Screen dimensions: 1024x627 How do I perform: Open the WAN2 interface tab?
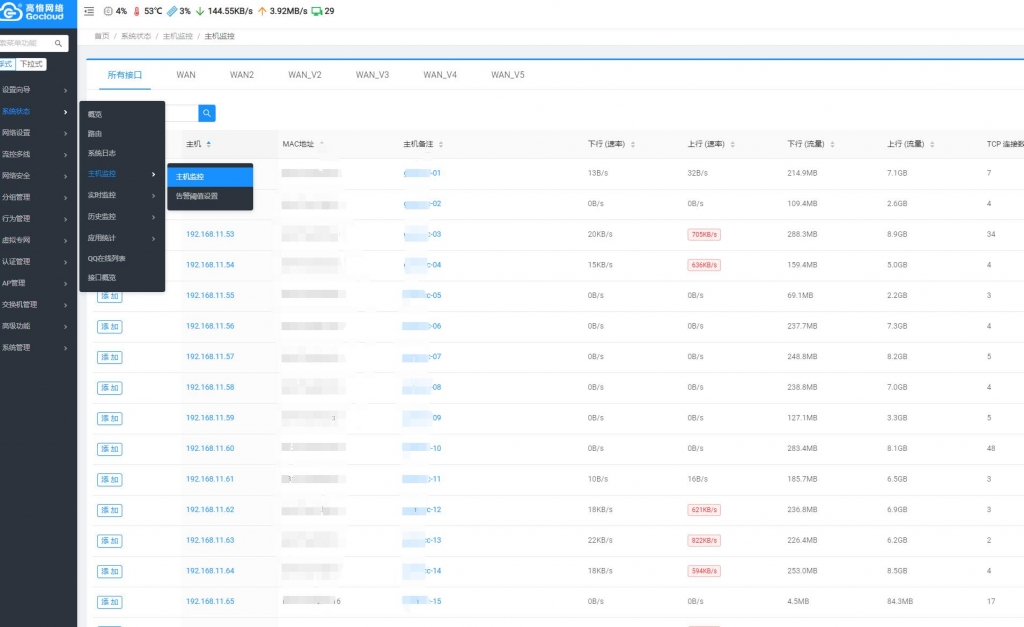(242, 75)
